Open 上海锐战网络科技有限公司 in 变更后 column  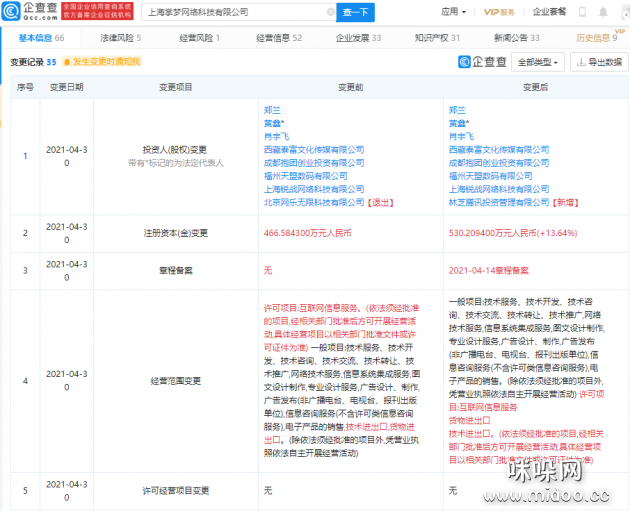pyautogui.click(x=499, y=189)
